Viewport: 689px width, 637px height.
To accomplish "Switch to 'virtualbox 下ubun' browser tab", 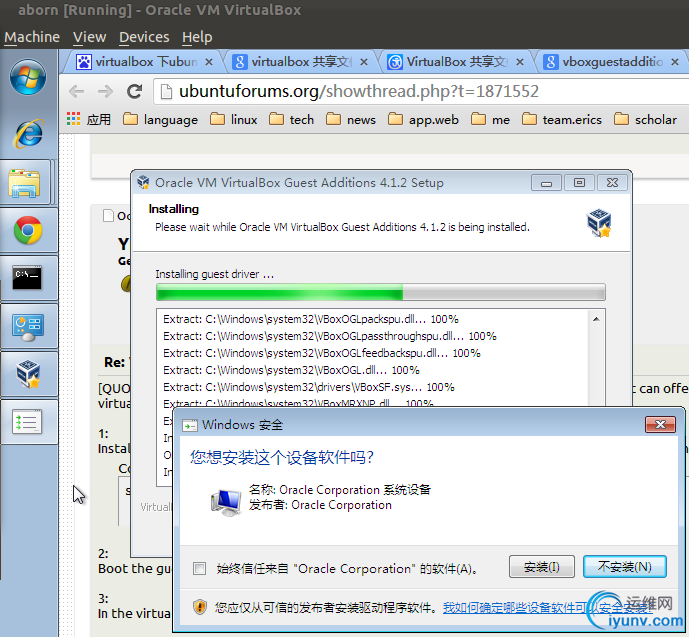I will pyautogui.click(x=141, y=62).
